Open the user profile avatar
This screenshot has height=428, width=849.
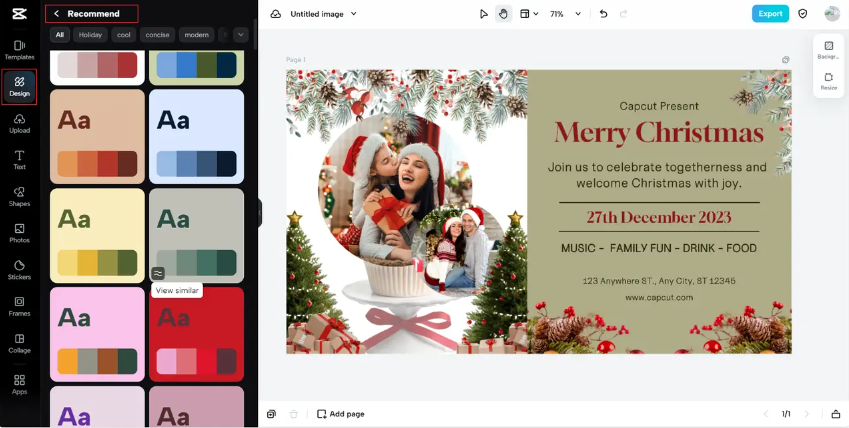click(x=832, y=14)
